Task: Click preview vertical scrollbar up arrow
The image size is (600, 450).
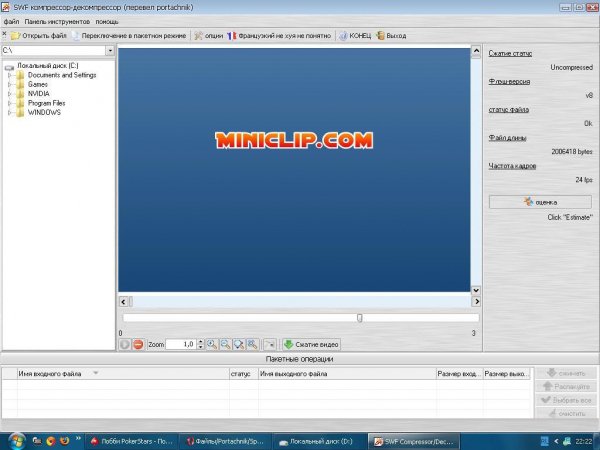Action: [x=476, y=51]
